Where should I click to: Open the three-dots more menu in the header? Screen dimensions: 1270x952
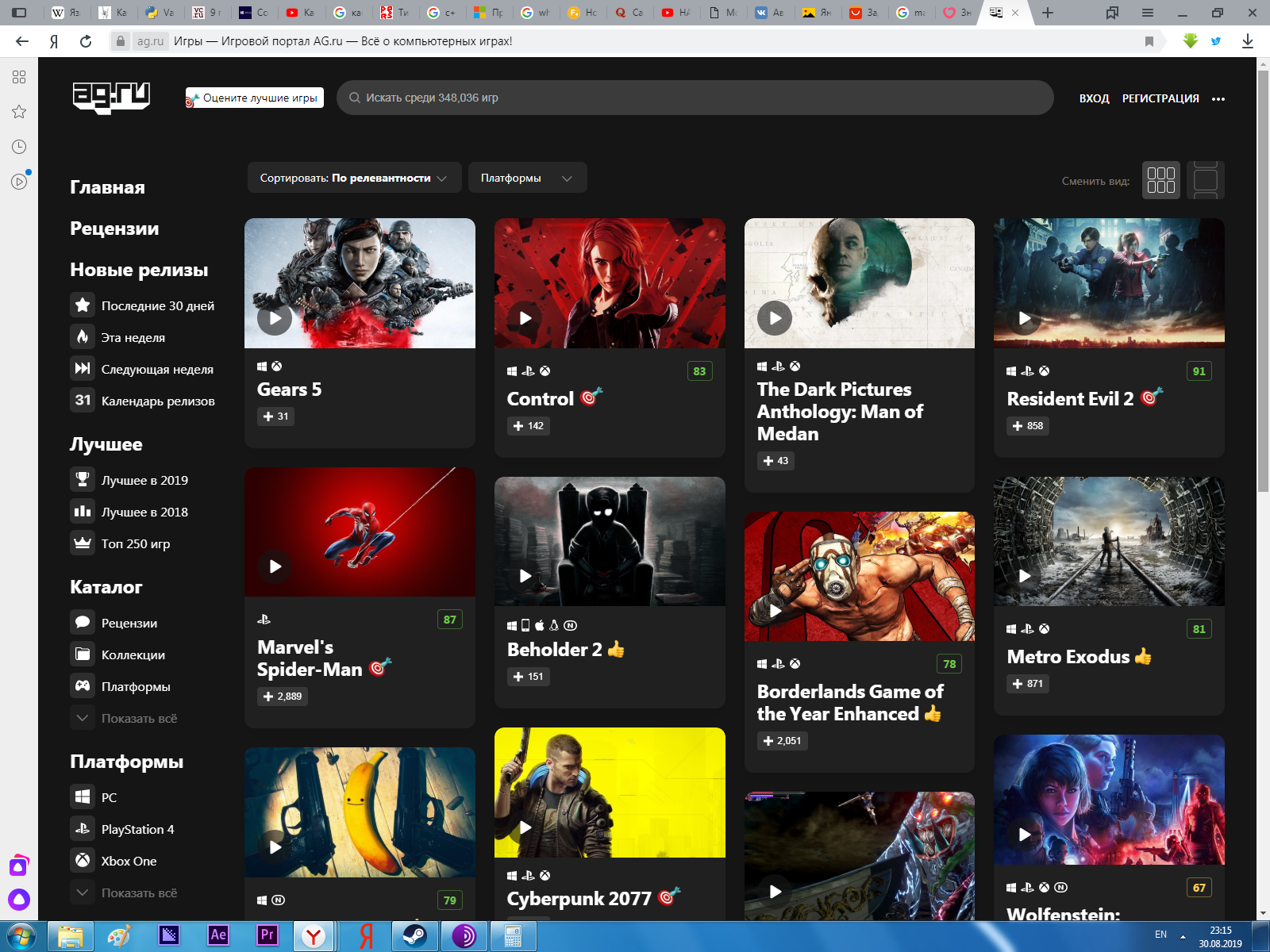(x=1218, y=99)
